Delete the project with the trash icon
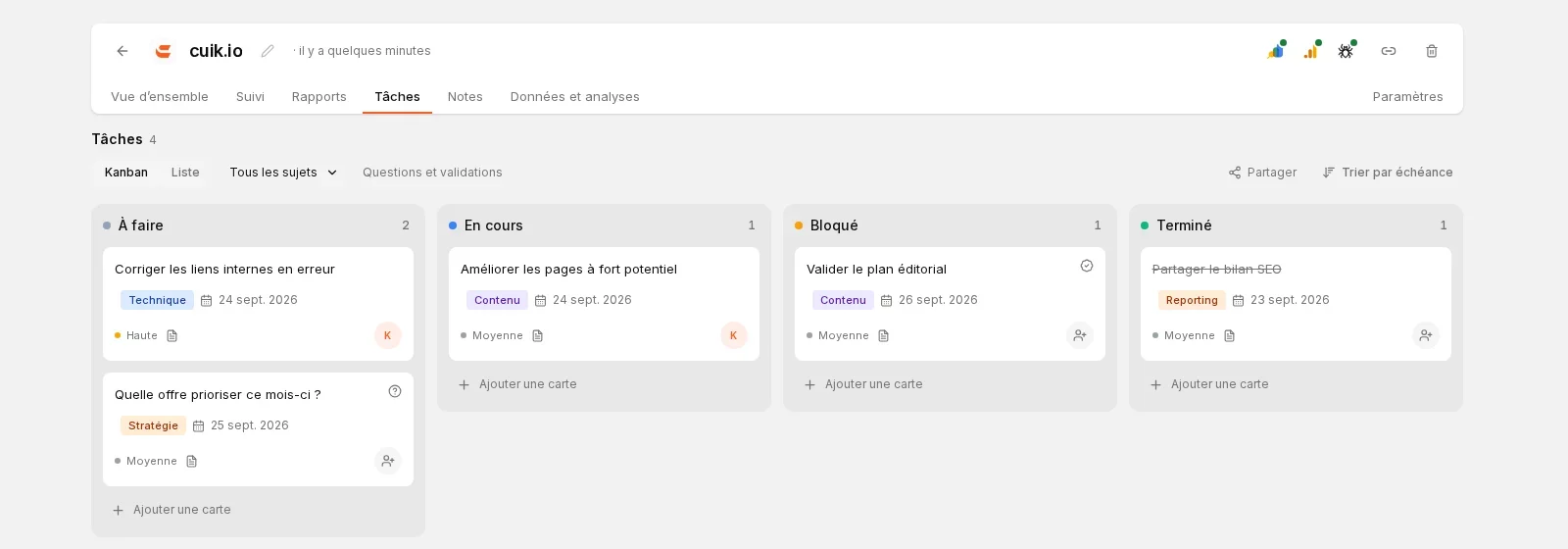Screen dimensions: 1568x549 pos(1432,51)
